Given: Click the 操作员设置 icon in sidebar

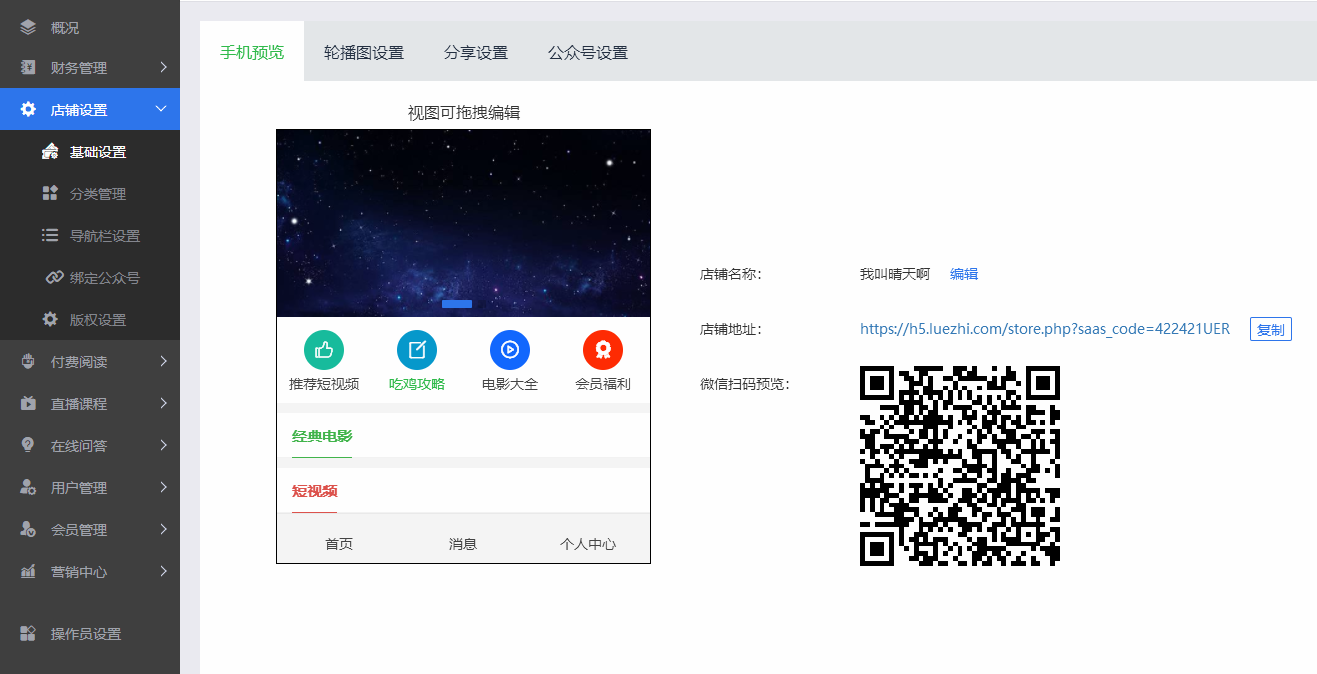Looking at the screenshot, I should [x=28, y=634].
